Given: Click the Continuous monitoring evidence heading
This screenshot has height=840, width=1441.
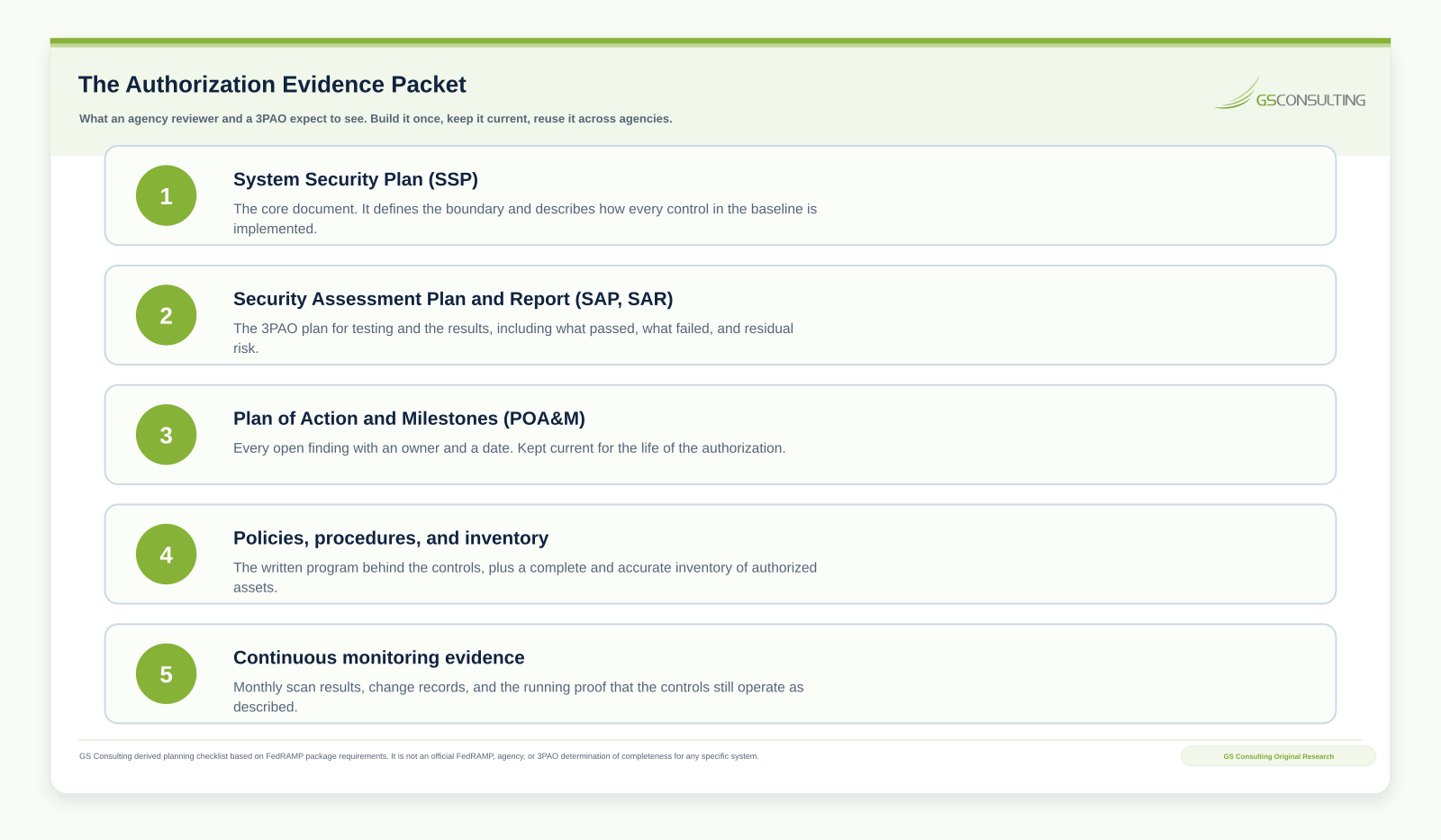Looking at the screenshot, I should [x=379, y=658].
